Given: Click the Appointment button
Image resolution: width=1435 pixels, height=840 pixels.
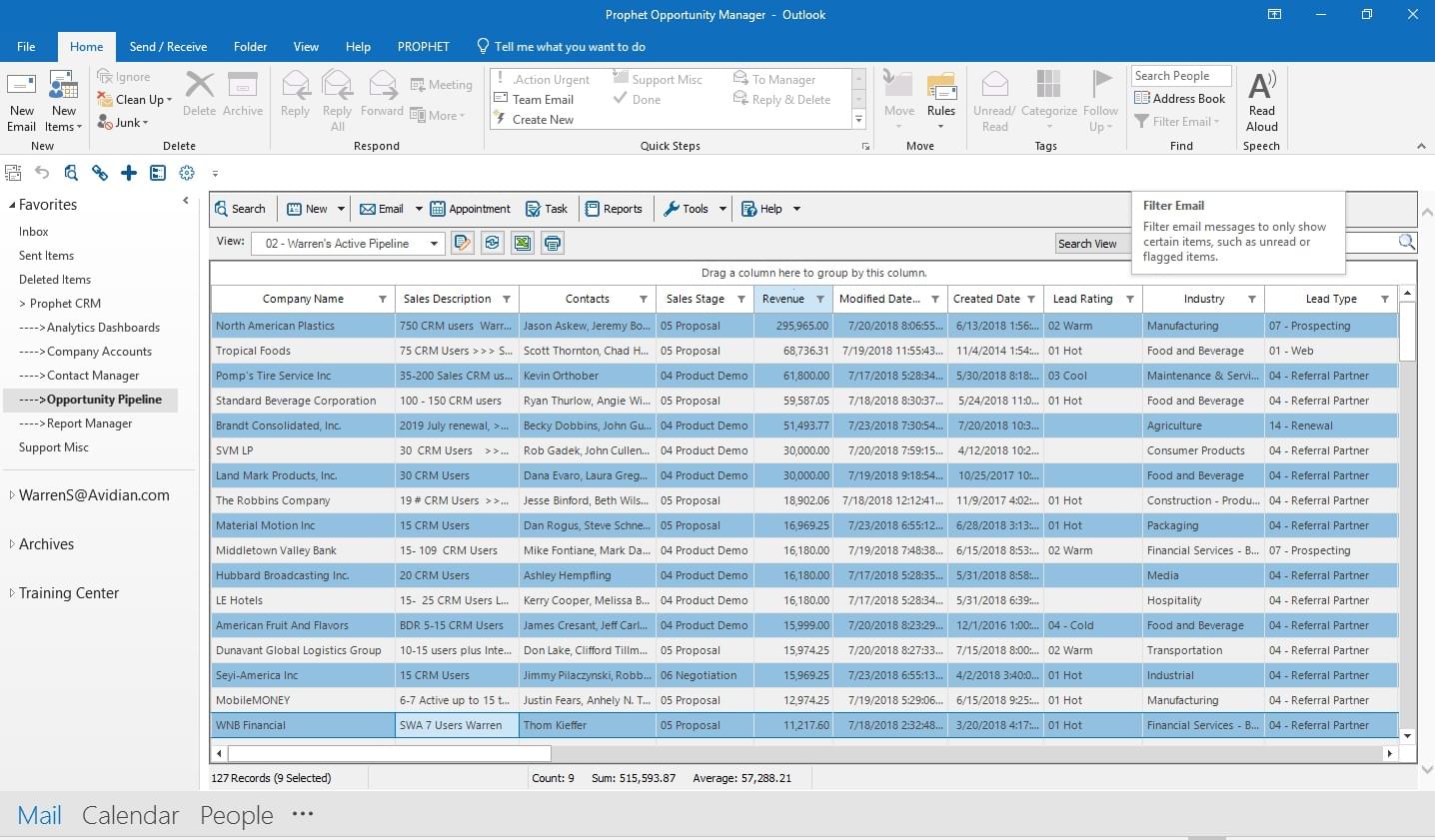Looking at the screenshot, I should (470, 209).
